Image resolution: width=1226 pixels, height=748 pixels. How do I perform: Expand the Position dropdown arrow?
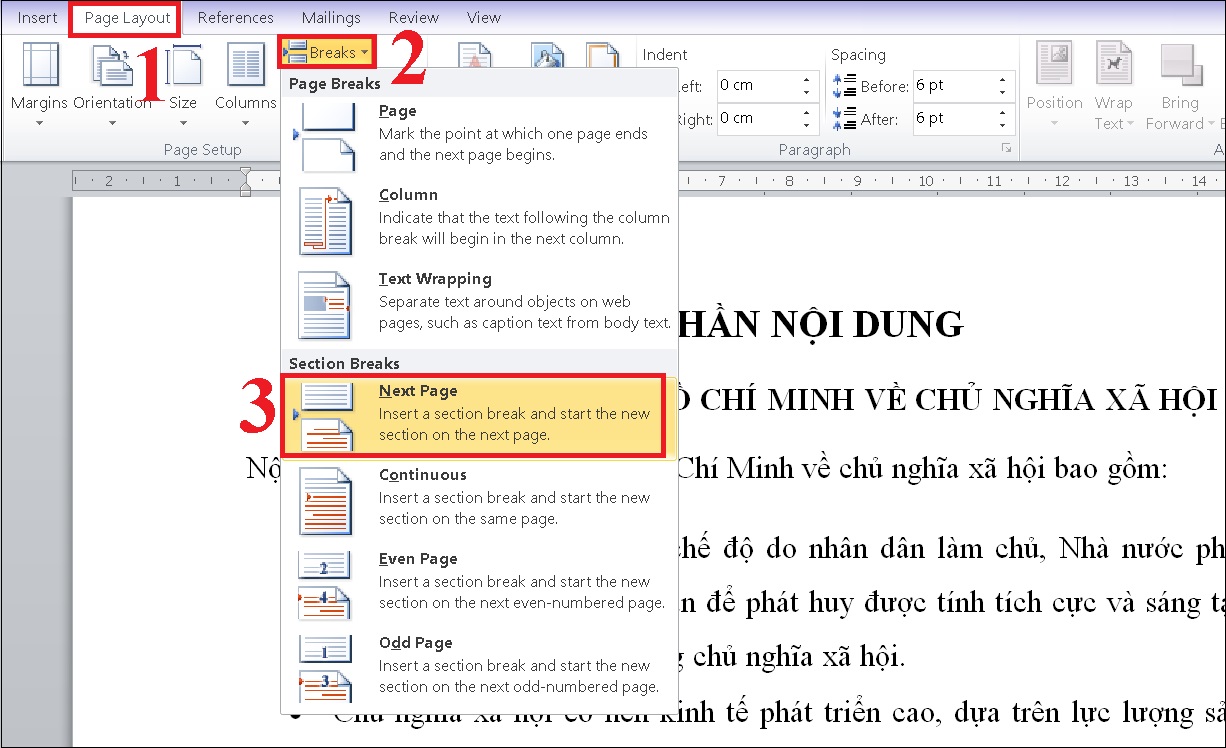pyautogui.click(x=1053, y=123)
